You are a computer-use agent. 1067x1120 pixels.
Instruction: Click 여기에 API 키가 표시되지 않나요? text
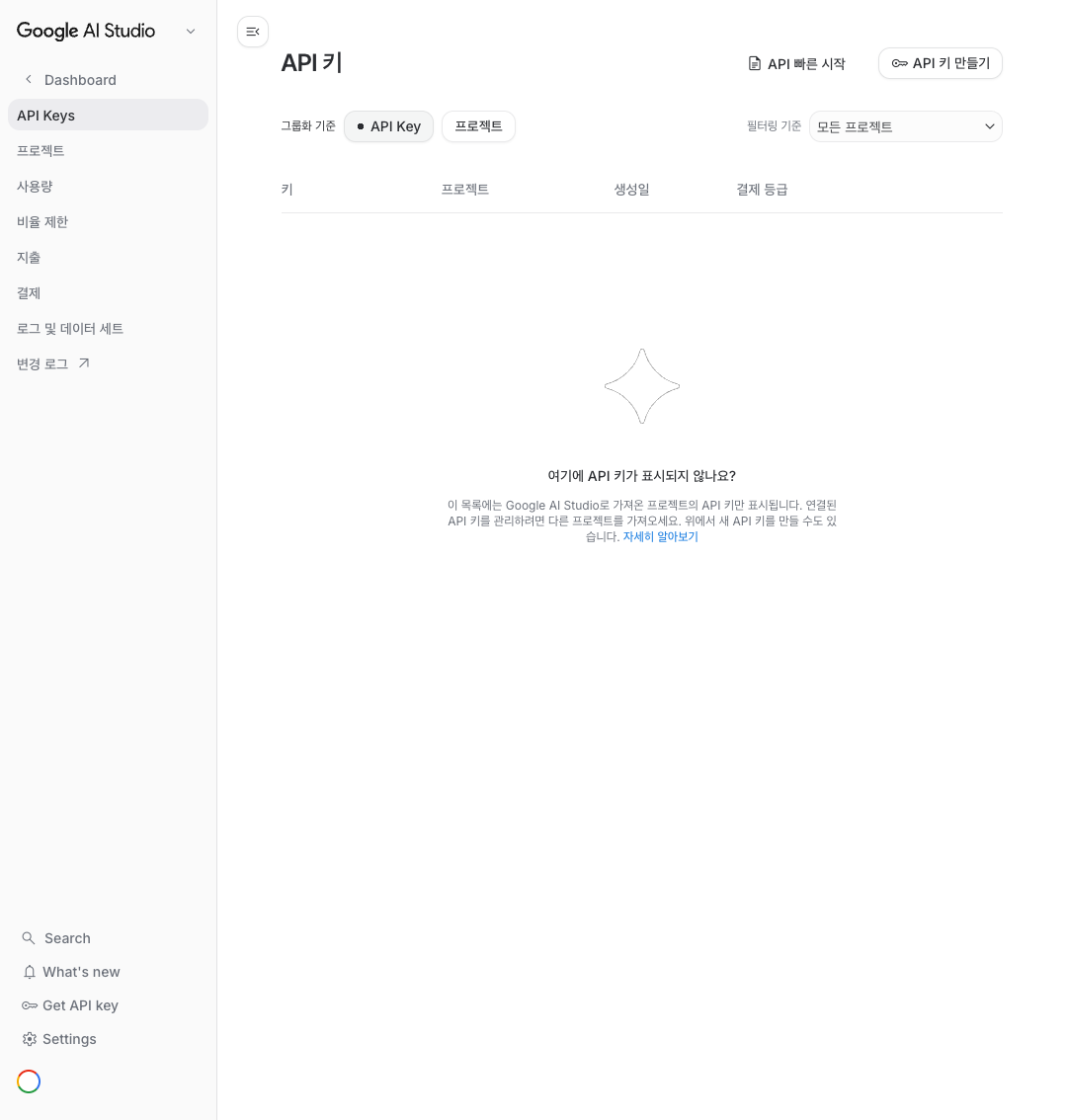pos(642,476)
